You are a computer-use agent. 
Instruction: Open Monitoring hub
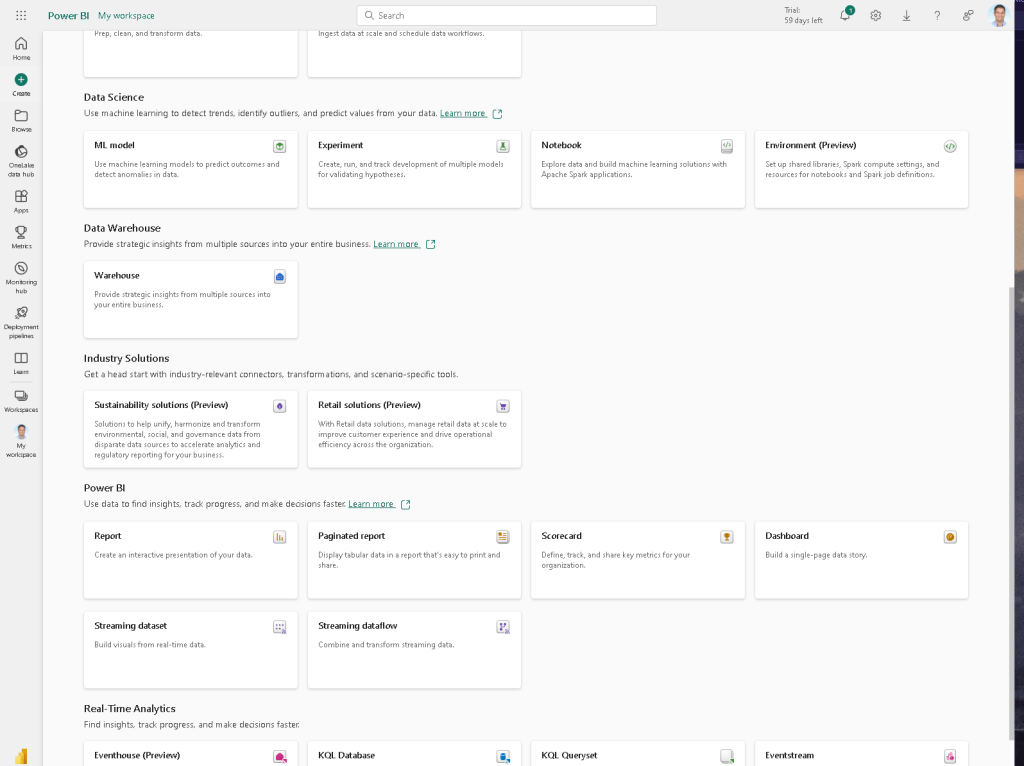(x=21, y=278)
